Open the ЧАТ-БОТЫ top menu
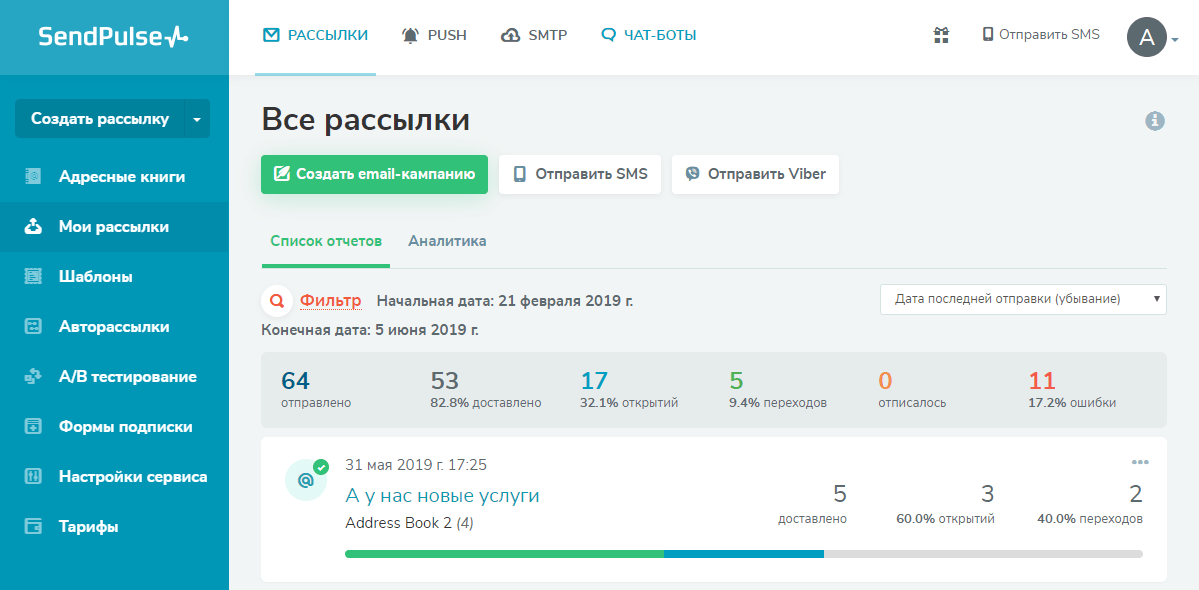Viewport: 1199px width, 590px height. pyautogui.click(x=648, y=35)
